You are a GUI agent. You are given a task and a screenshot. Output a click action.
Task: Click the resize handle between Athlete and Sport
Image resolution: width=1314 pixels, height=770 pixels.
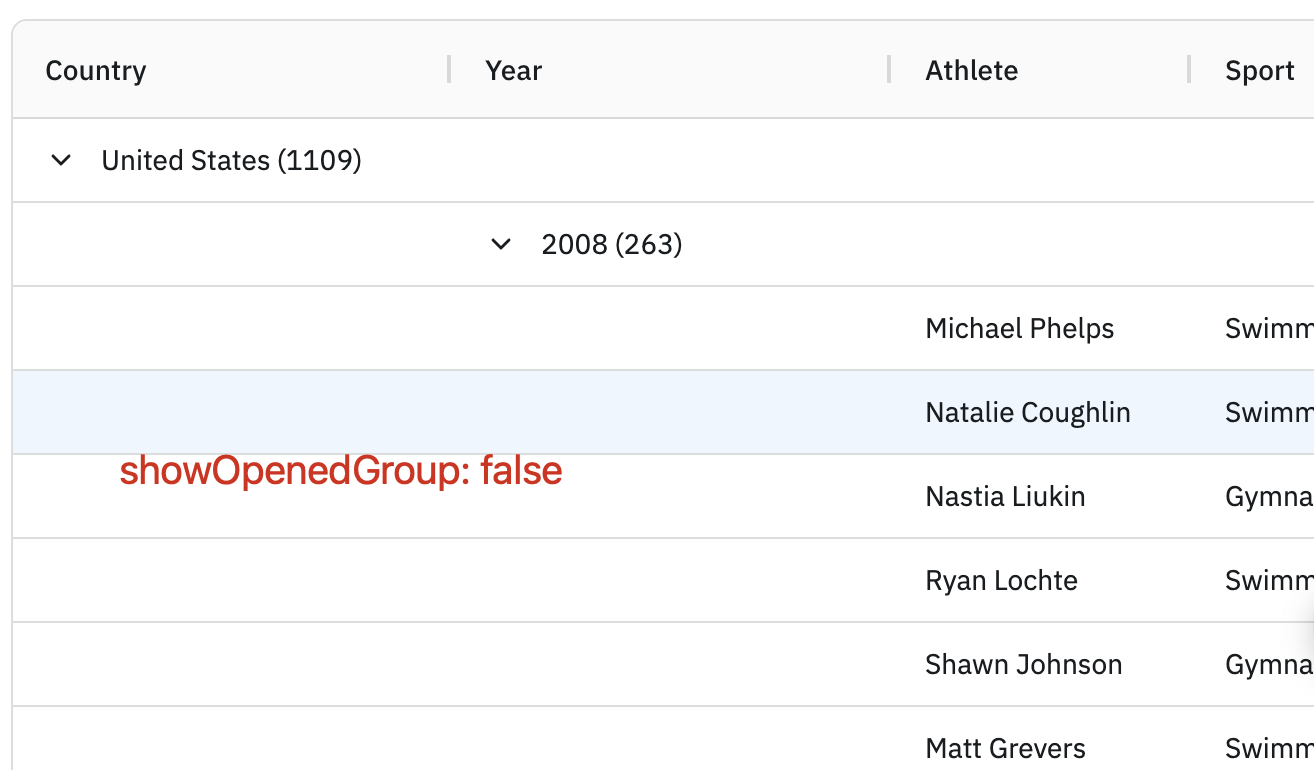coord(1189,70)
